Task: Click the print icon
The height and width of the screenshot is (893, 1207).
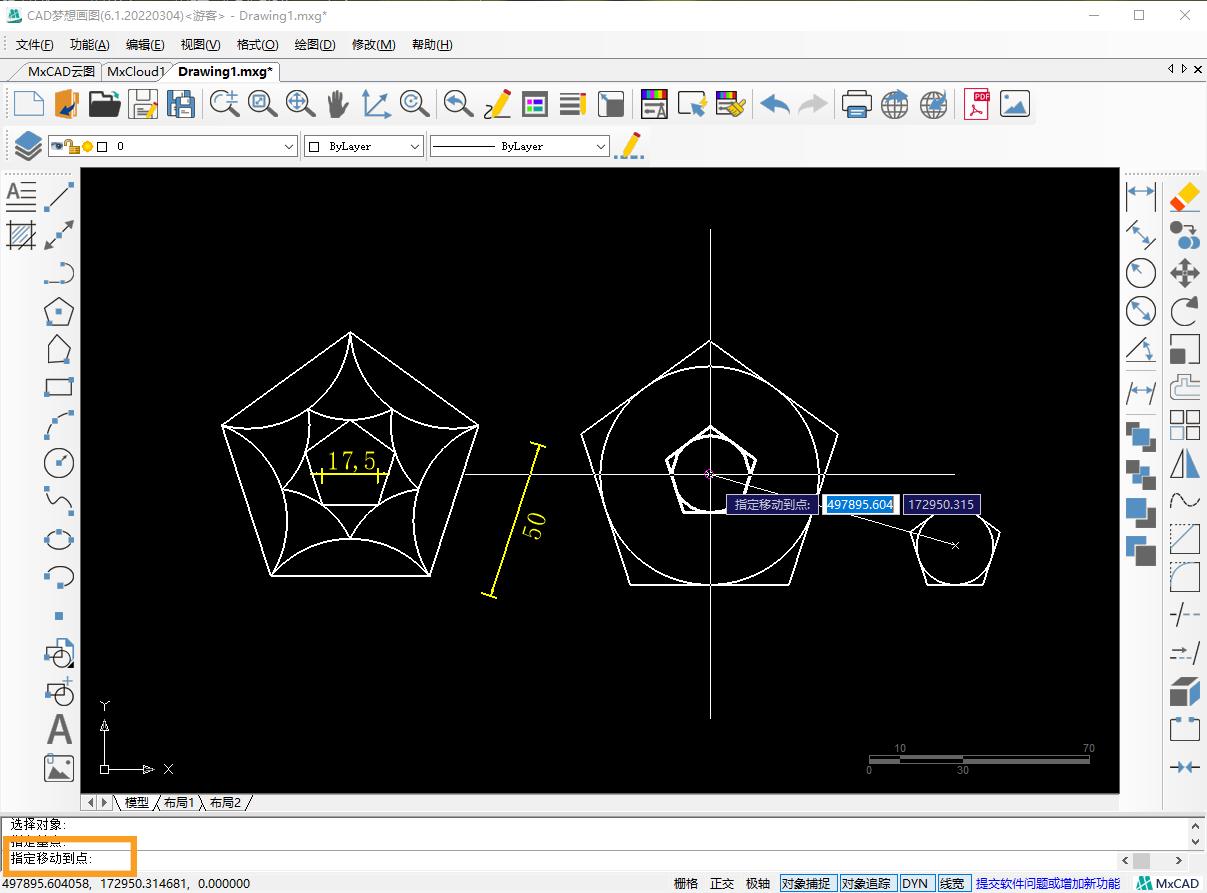Action: (x=856, y=104)
